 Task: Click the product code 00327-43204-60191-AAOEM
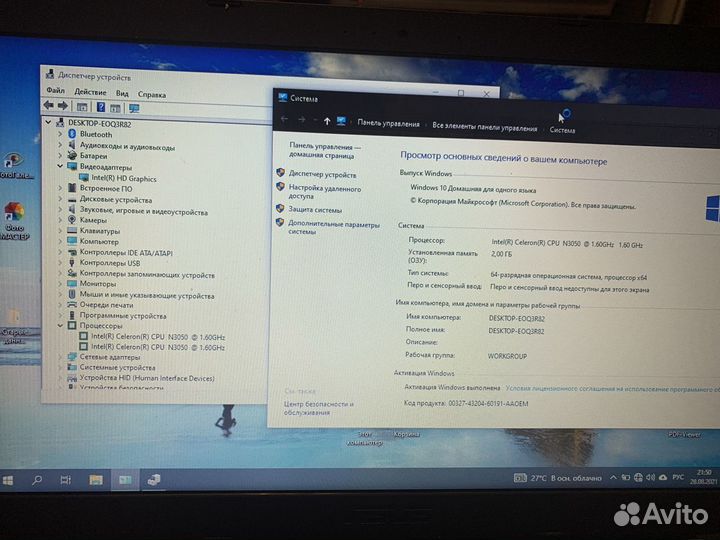click(488, 404)
